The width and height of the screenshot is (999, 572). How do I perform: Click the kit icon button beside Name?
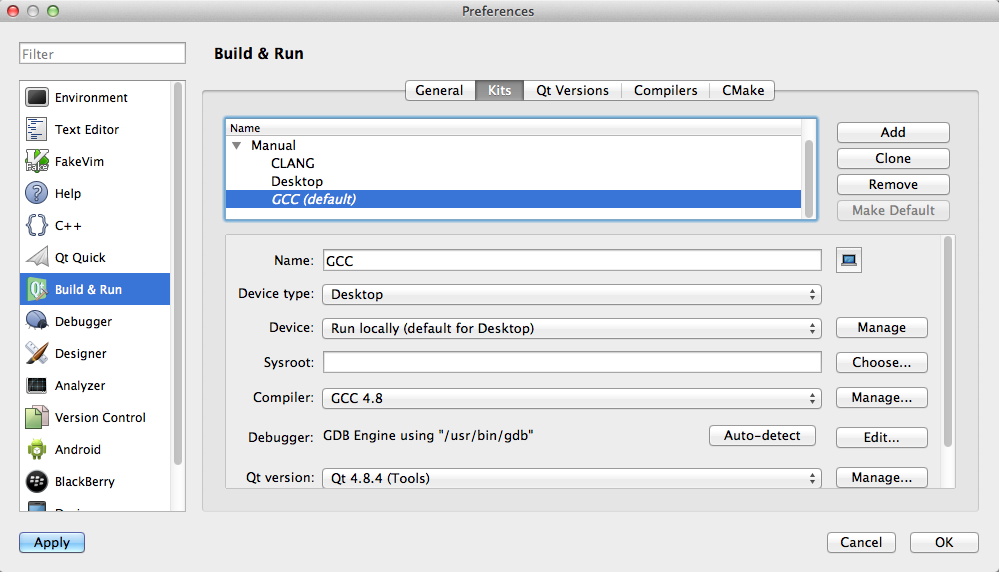pyautogui.click(x=849, y=261)
